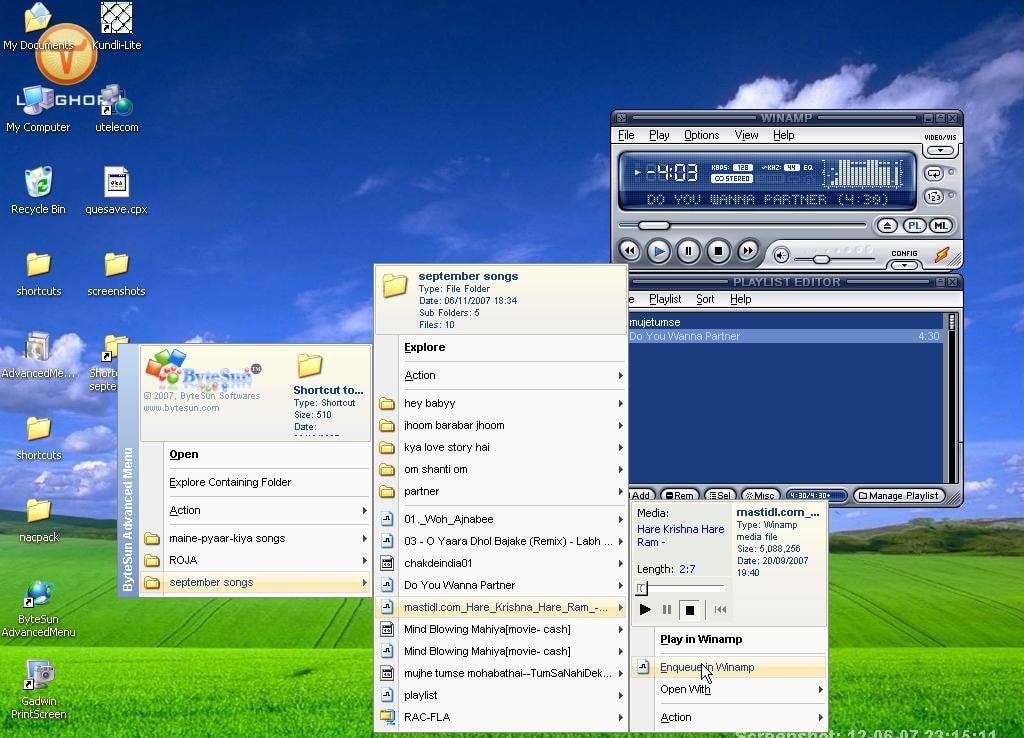Click the chakdeindia01 file icon
Viewport: 1024px width, 738px height.
387,563
